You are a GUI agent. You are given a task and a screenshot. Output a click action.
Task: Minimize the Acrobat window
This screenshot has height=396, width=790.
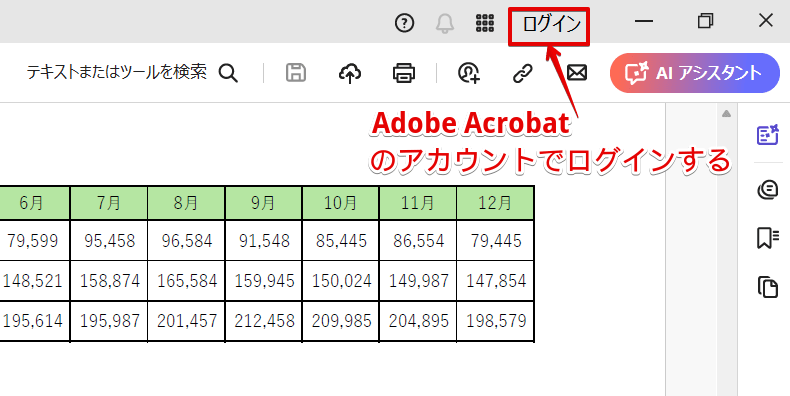644,21
